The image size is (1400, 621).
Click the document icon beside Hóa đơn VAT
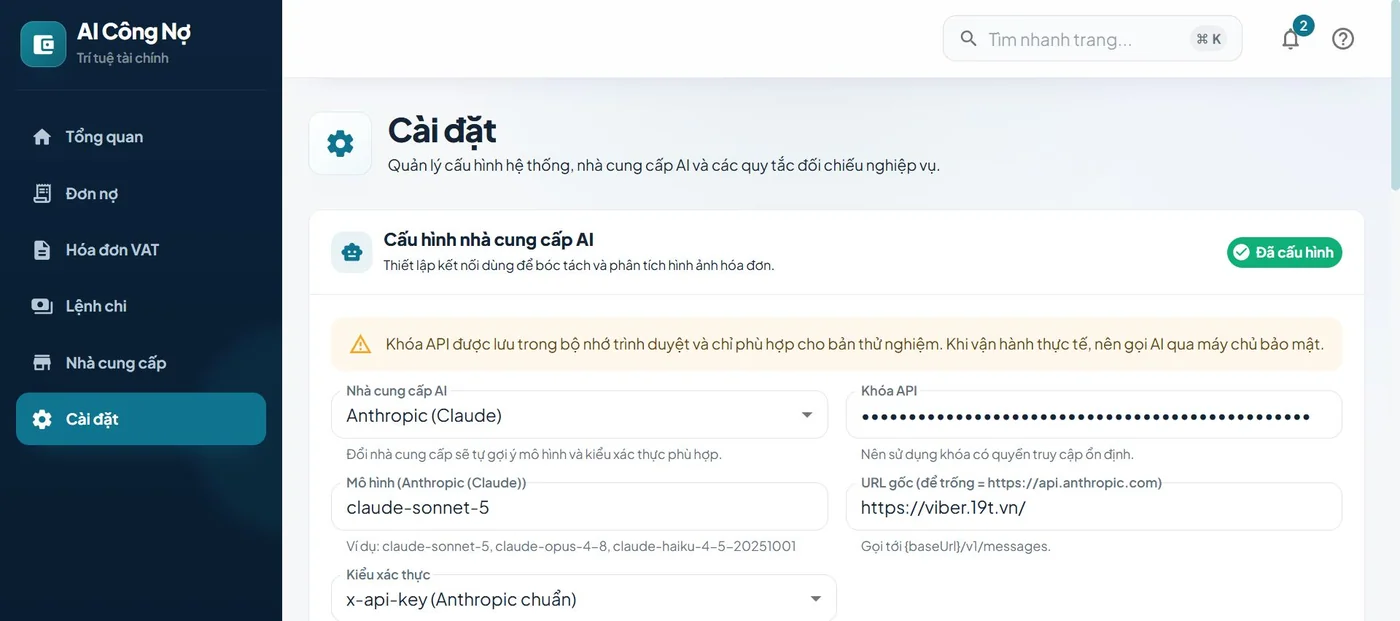pos(42,250)
